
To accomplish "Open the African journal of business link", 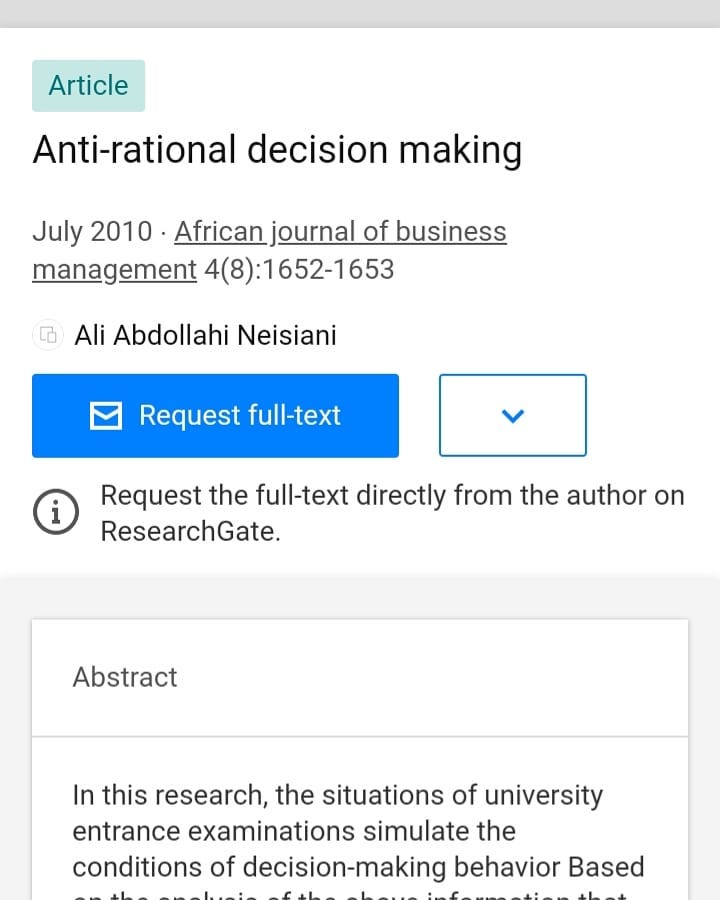I will tap(340, 232).
